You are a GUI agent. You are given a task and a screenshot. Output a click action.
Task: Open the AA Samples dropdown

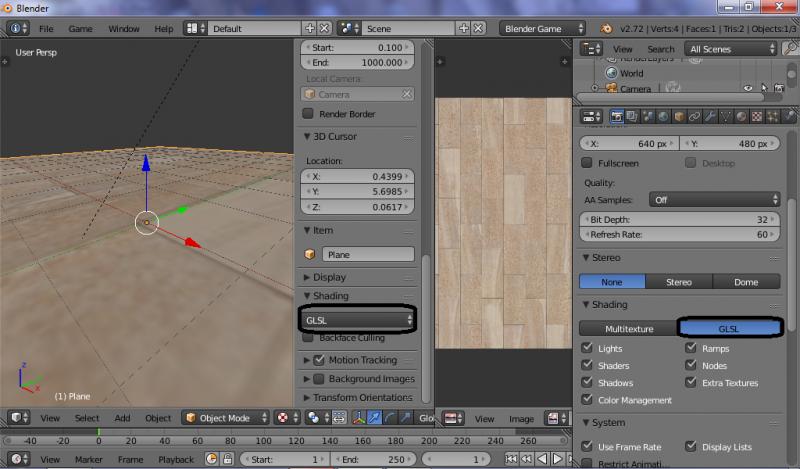pos(714,200)
